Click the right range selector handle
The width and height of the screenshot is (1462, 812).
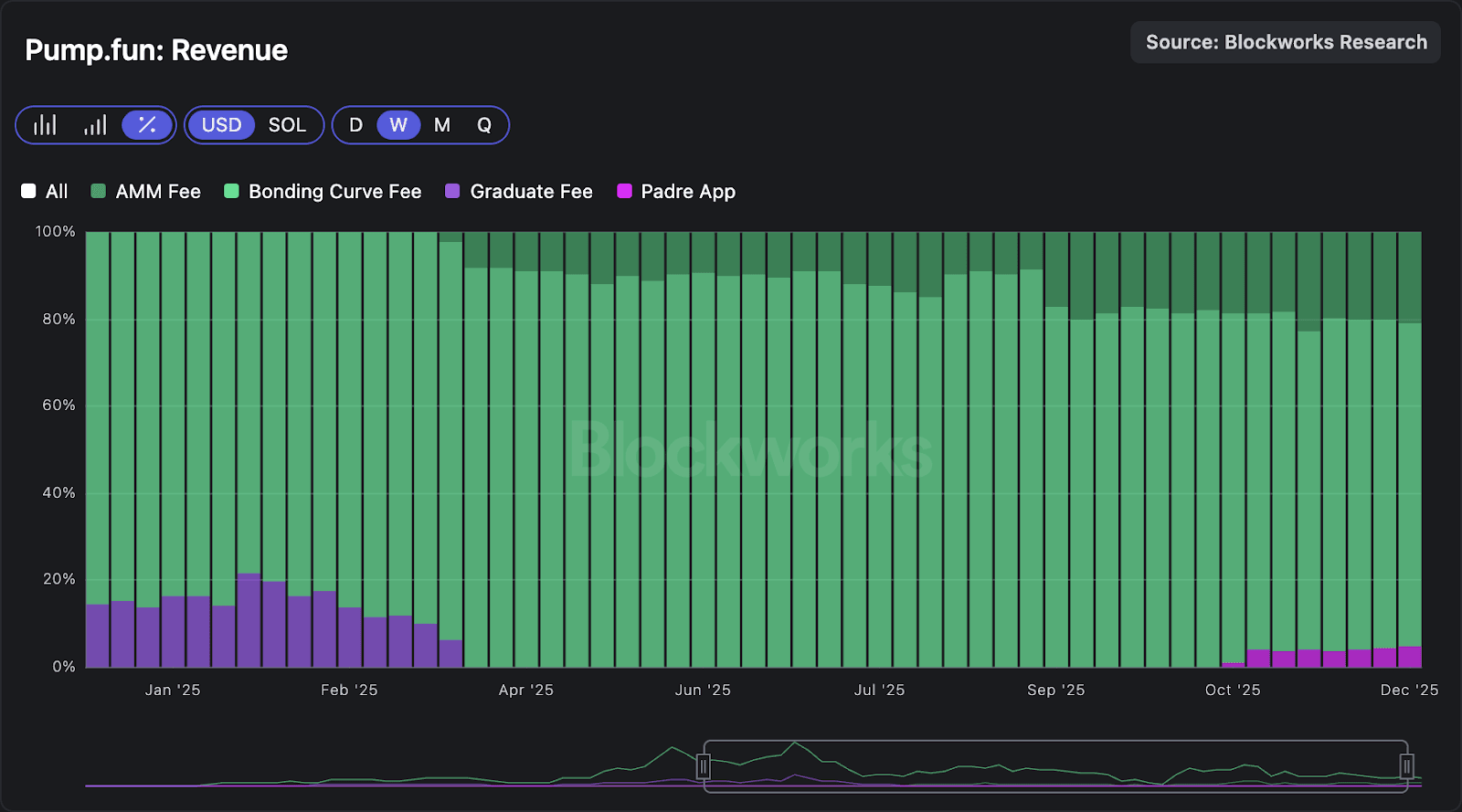1407,766
